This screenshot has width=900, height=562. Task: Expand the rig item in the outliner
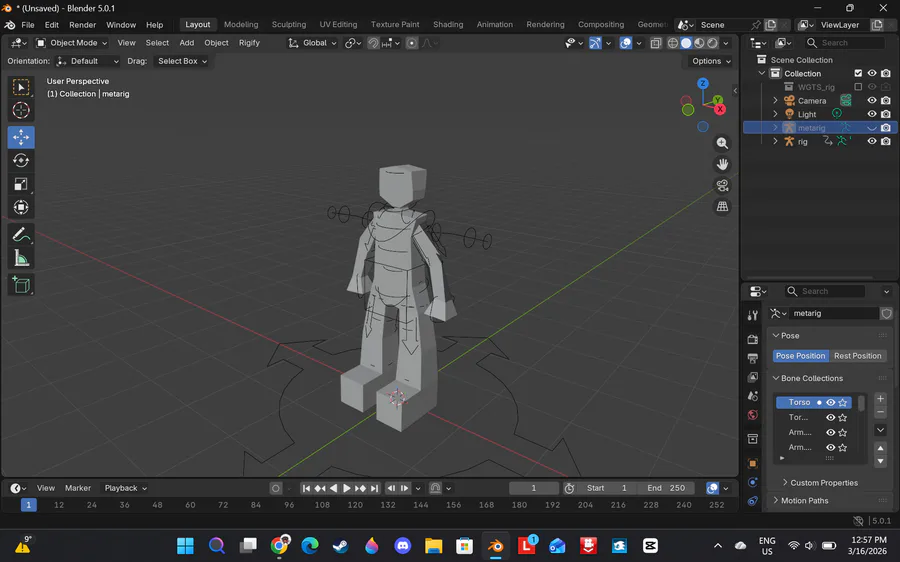(775, 142)
